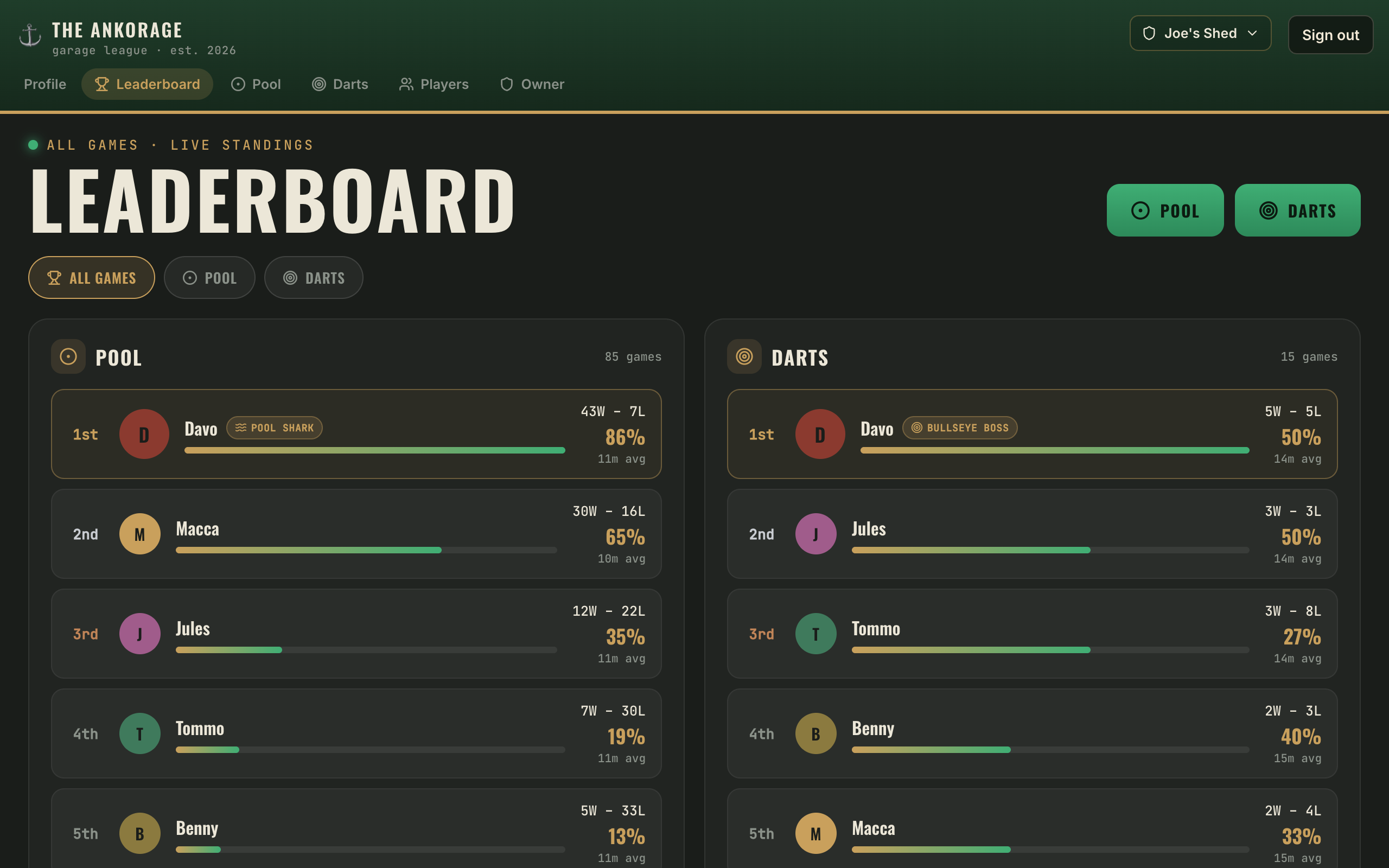Click the circle icon on green Pool button
The height and width of the screenshot is (868, 1389).
tap(1140, 210)
